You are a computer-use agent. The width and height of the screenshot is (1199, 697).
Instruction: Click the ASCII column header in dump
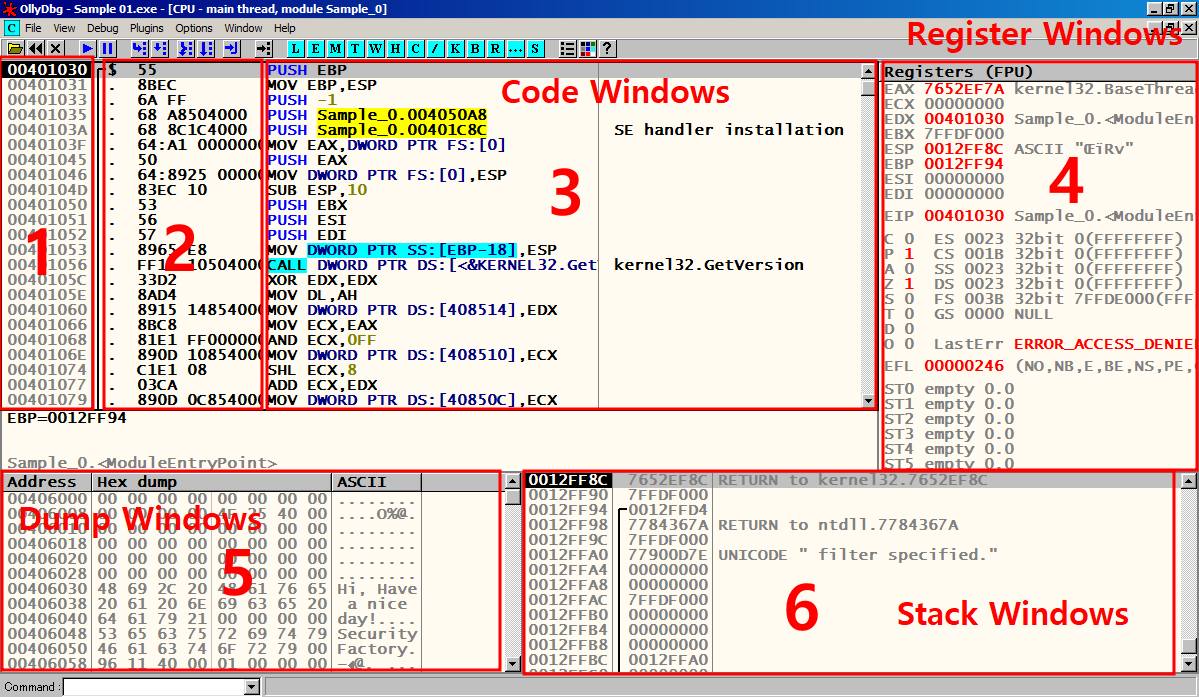tap(376, 481)
